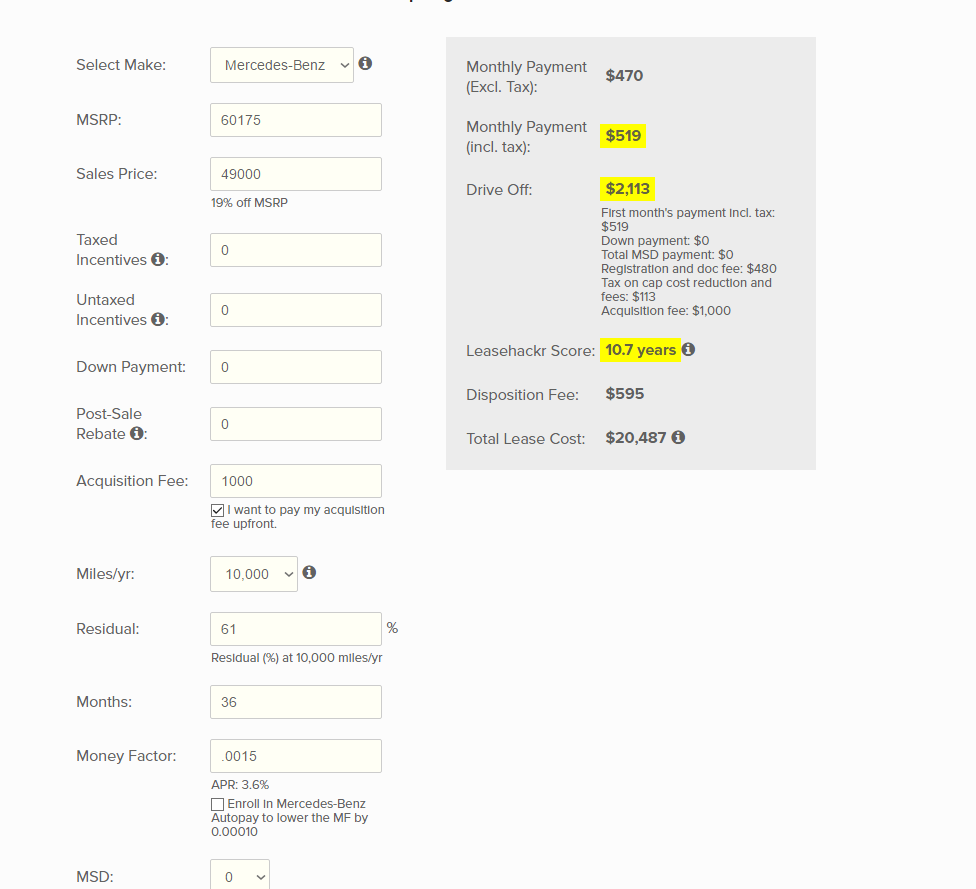Click the Sales Price input field
976x889 pixels.
(x=296, y=174)
